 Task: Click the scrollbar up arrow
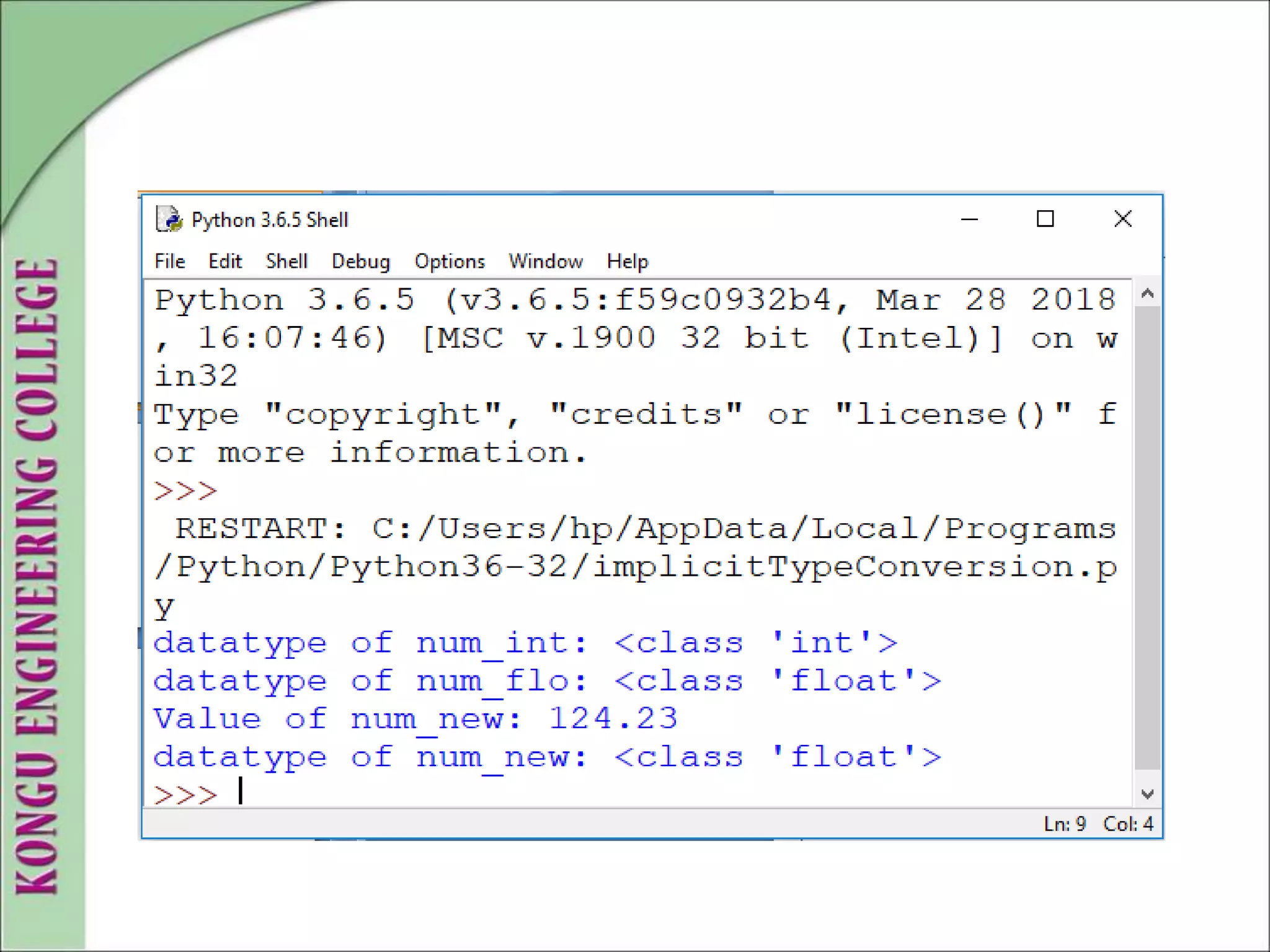click(1147, 294)
